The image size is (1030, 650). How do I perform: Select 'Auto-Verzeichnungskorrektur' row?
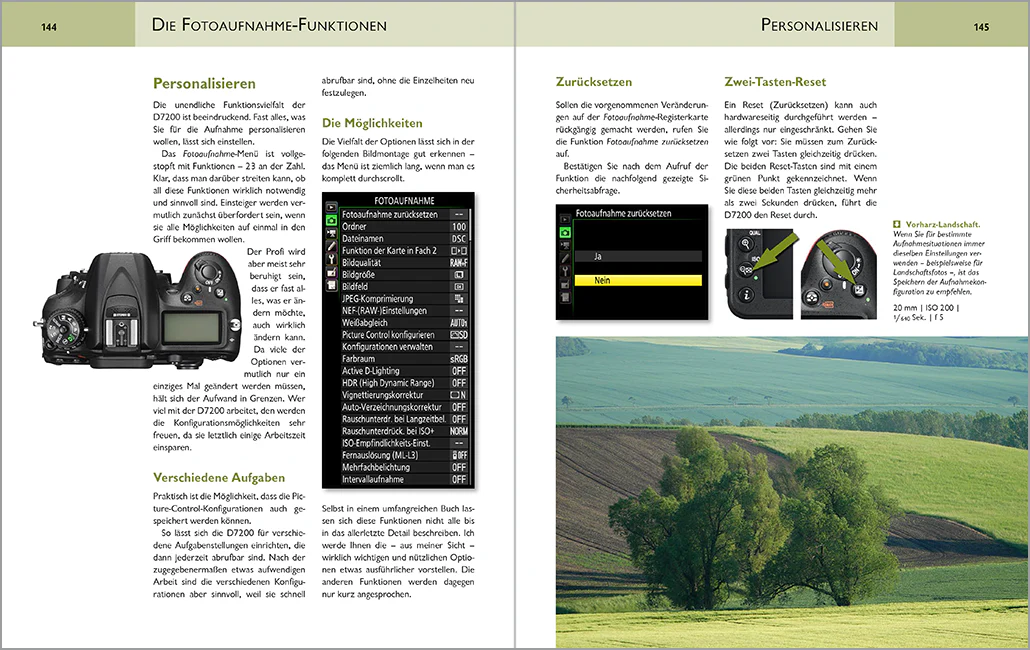point(404,407)
